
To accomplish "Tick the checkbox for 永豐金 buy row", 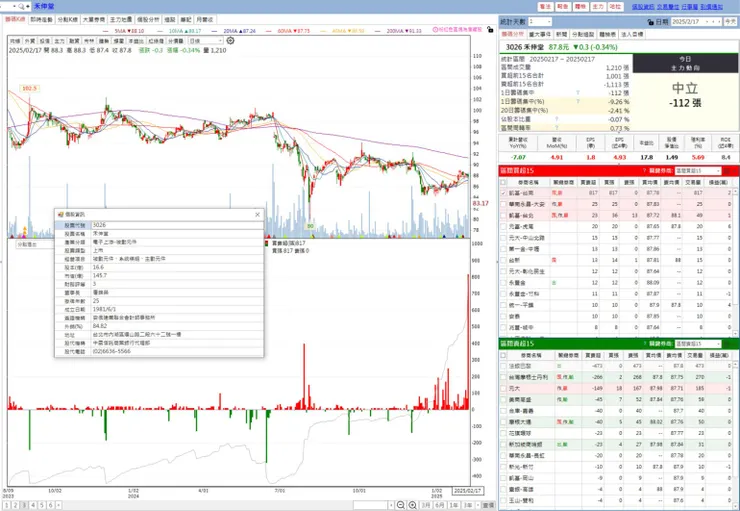I will 504,283.
